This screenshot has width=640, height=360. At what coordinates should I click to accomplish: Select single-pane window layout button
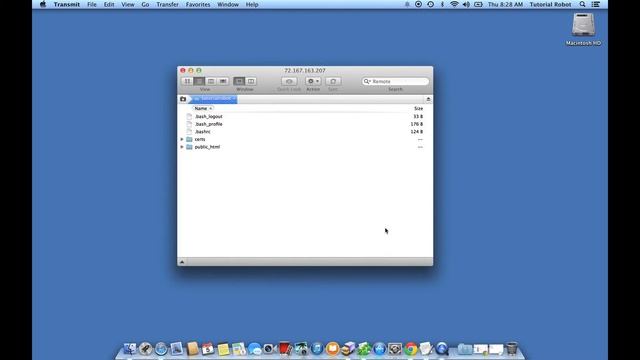239,81
